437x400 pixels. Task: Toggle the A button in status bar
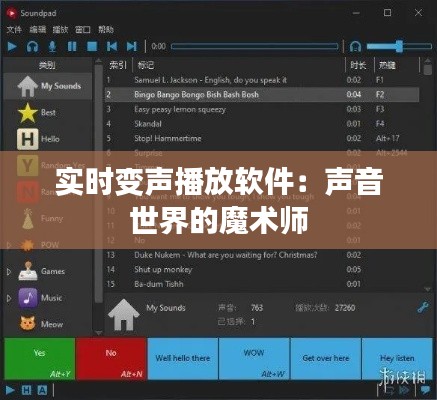coord(42,390)
